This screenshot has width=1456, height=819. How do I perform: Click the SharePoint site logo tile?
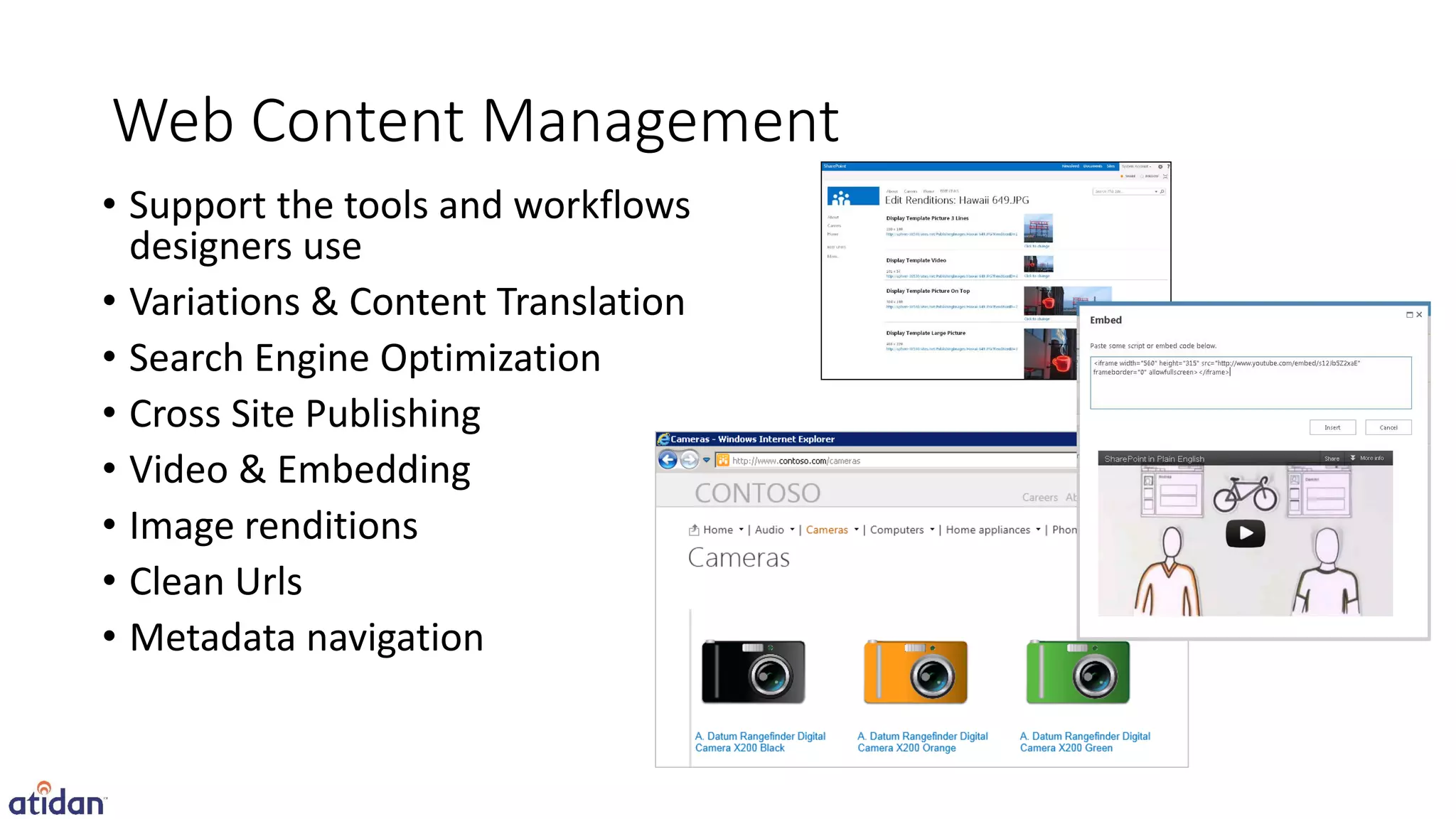tap(853, 196)
